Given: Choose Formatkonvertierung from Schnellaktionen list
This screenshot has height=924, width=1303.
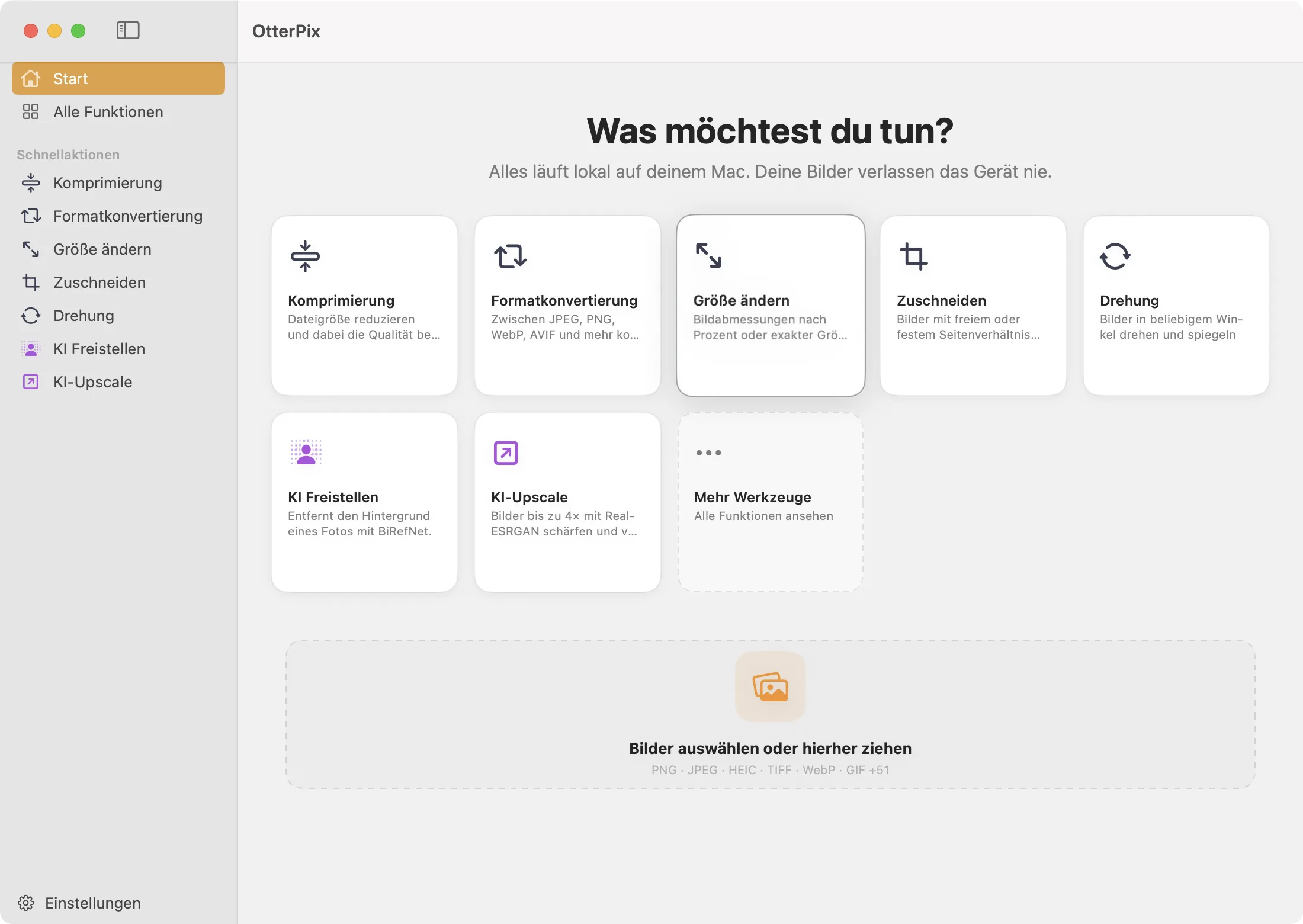Looking at the screenshot, I should coord(118,216).
